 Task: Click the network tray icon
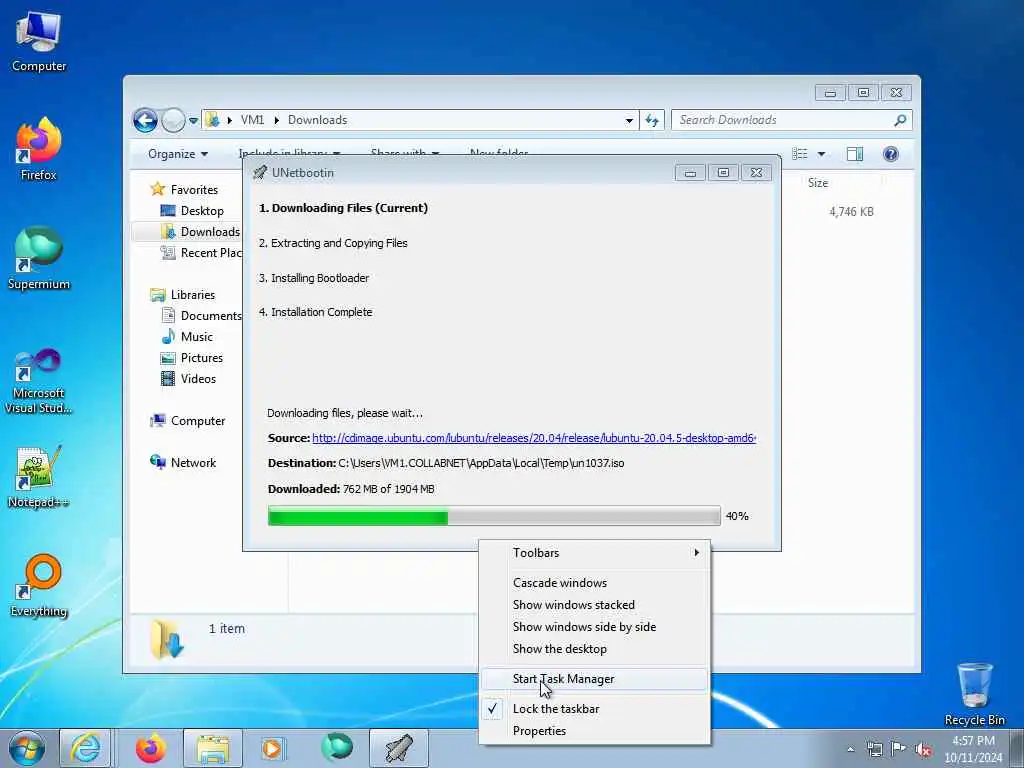click(875, 749)
